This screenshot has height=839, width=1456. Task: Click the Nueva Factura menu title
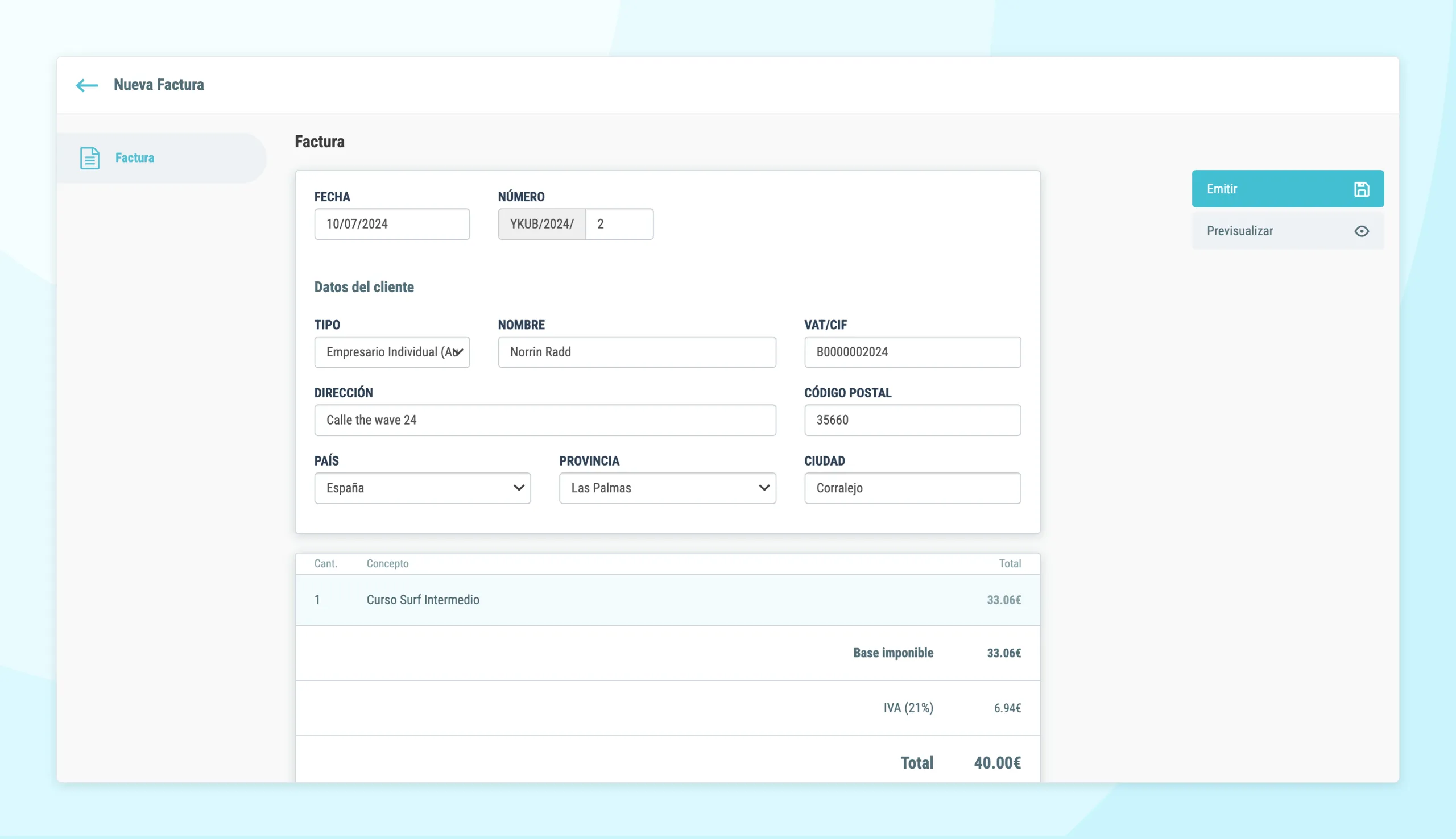coord(159,84)
